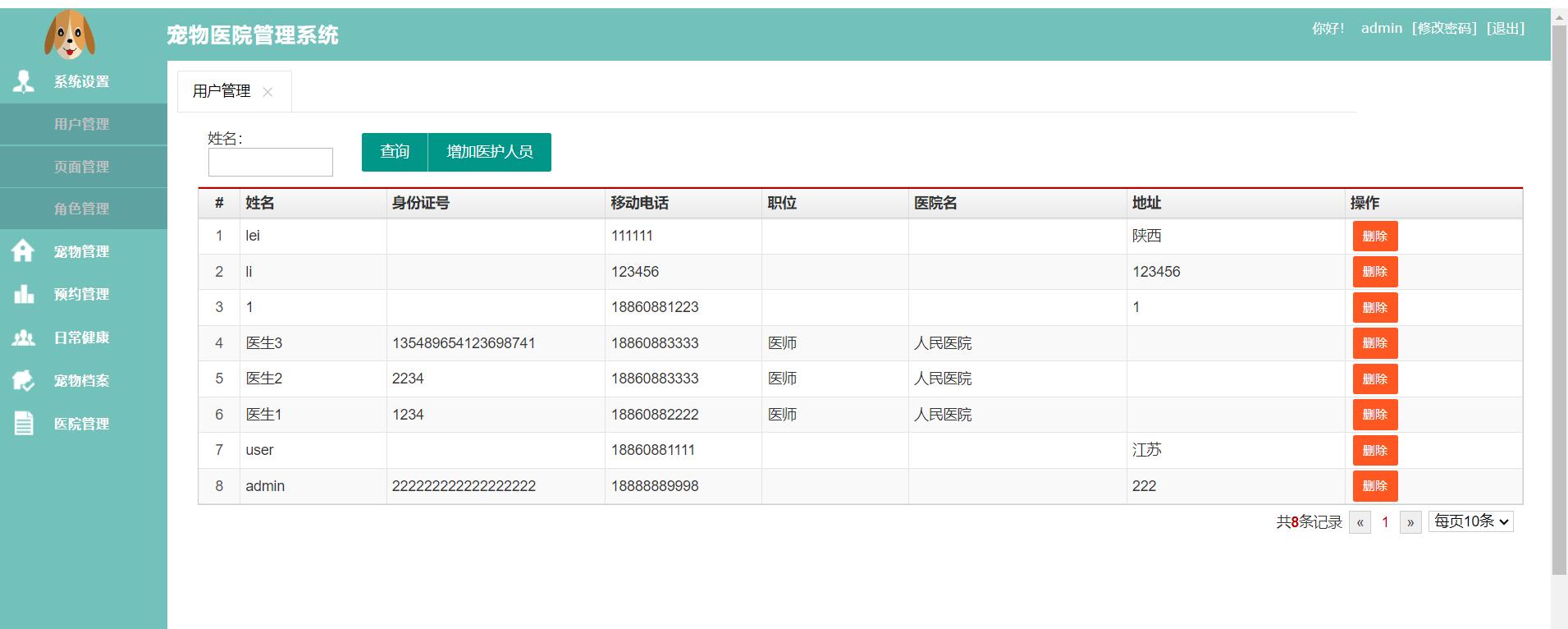
Task: Click the 宠物管理 house icon
Action: click(x=23, y=250)
